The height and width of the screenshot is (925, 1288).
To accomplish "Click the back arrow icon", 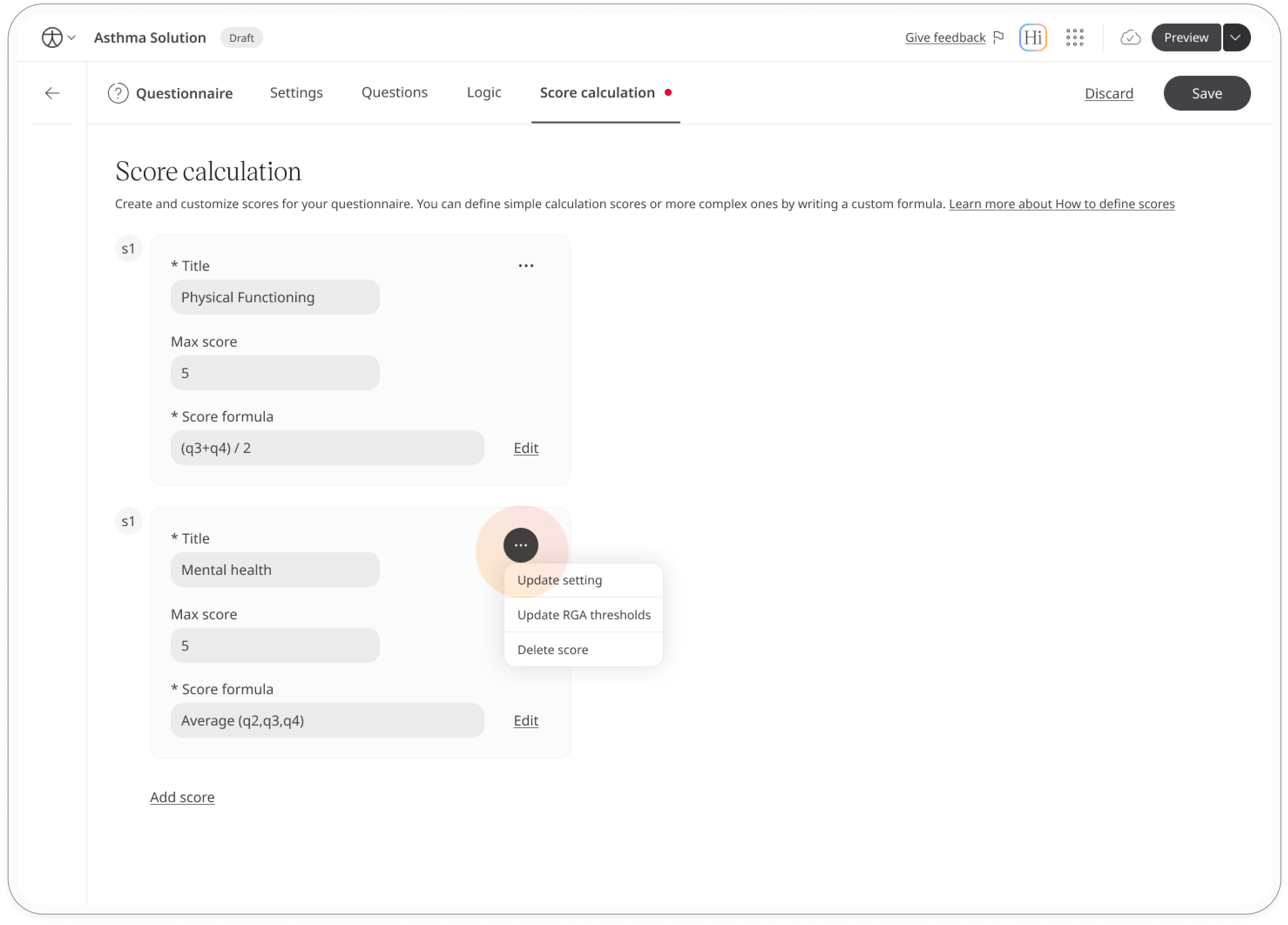I will [x=52, y=93].
